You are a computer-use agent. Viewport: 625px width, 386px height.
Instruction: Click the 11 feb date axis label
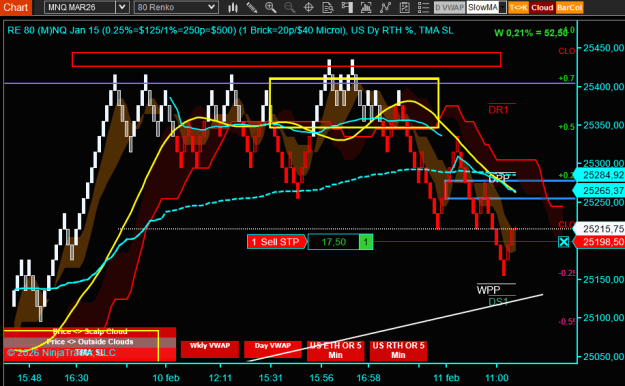coord(446,377)
